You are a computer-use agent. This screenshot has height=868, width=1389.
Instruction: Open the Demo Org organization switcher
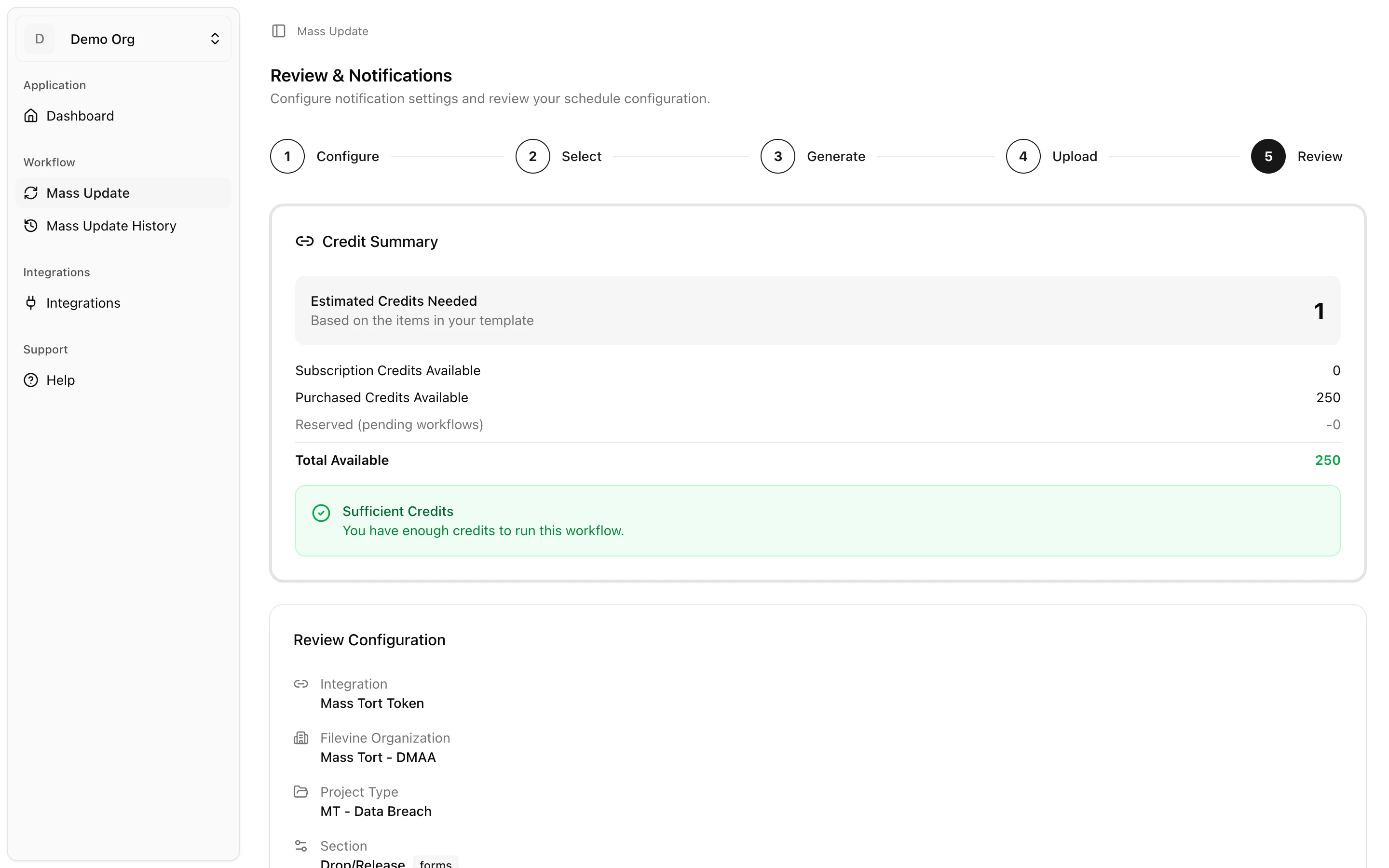click(123, 39)
